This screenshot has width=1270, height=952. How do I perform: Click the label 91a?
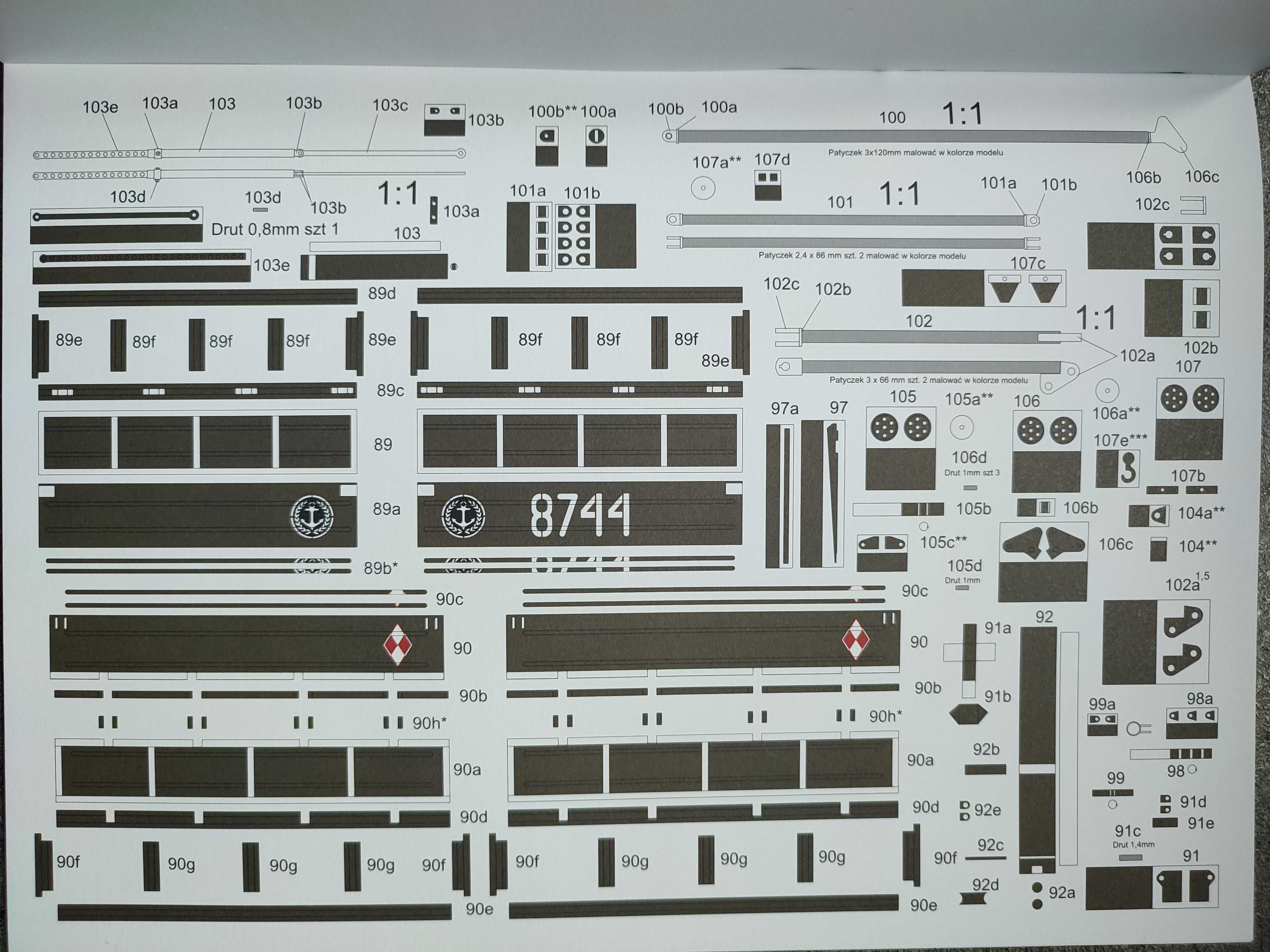[x=998, y=628]
